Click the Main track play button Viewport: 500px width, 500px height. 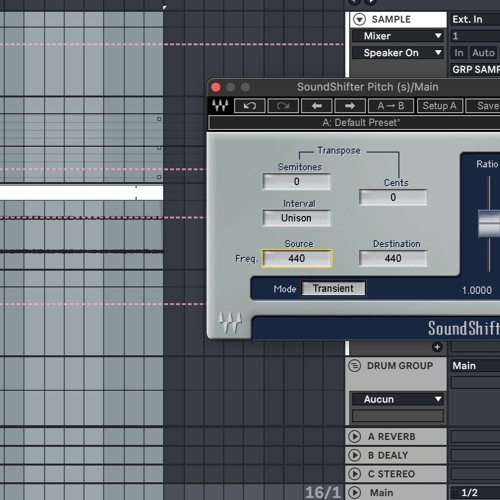tap(354, 492)
